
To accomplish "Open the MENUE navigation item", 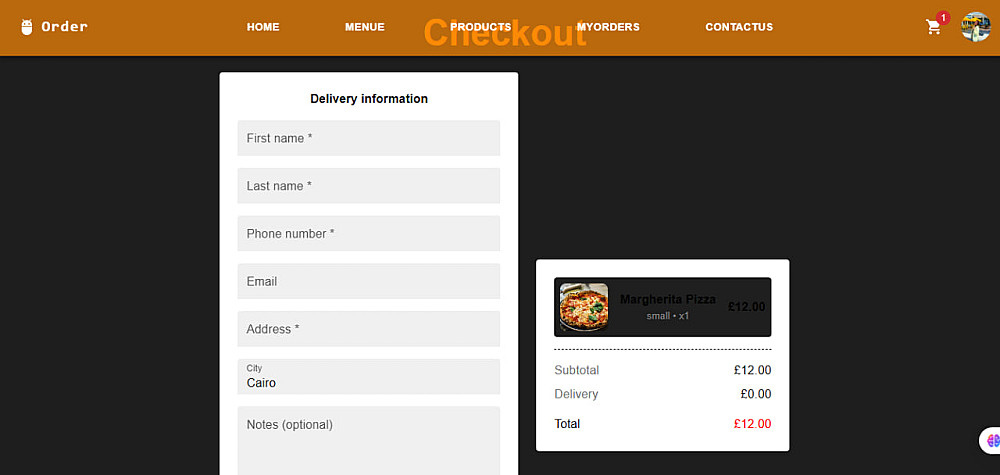I will click(365, 27).
